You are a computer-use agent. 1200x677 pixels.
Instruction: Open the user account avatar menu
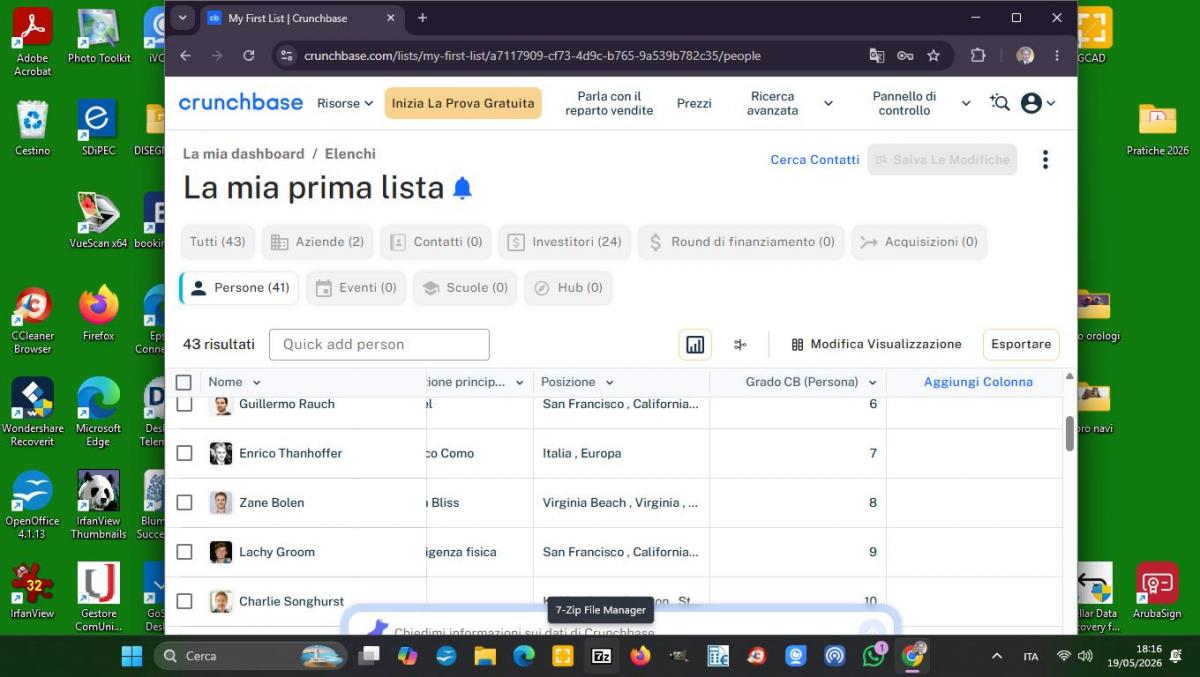tap(1037, 103)
